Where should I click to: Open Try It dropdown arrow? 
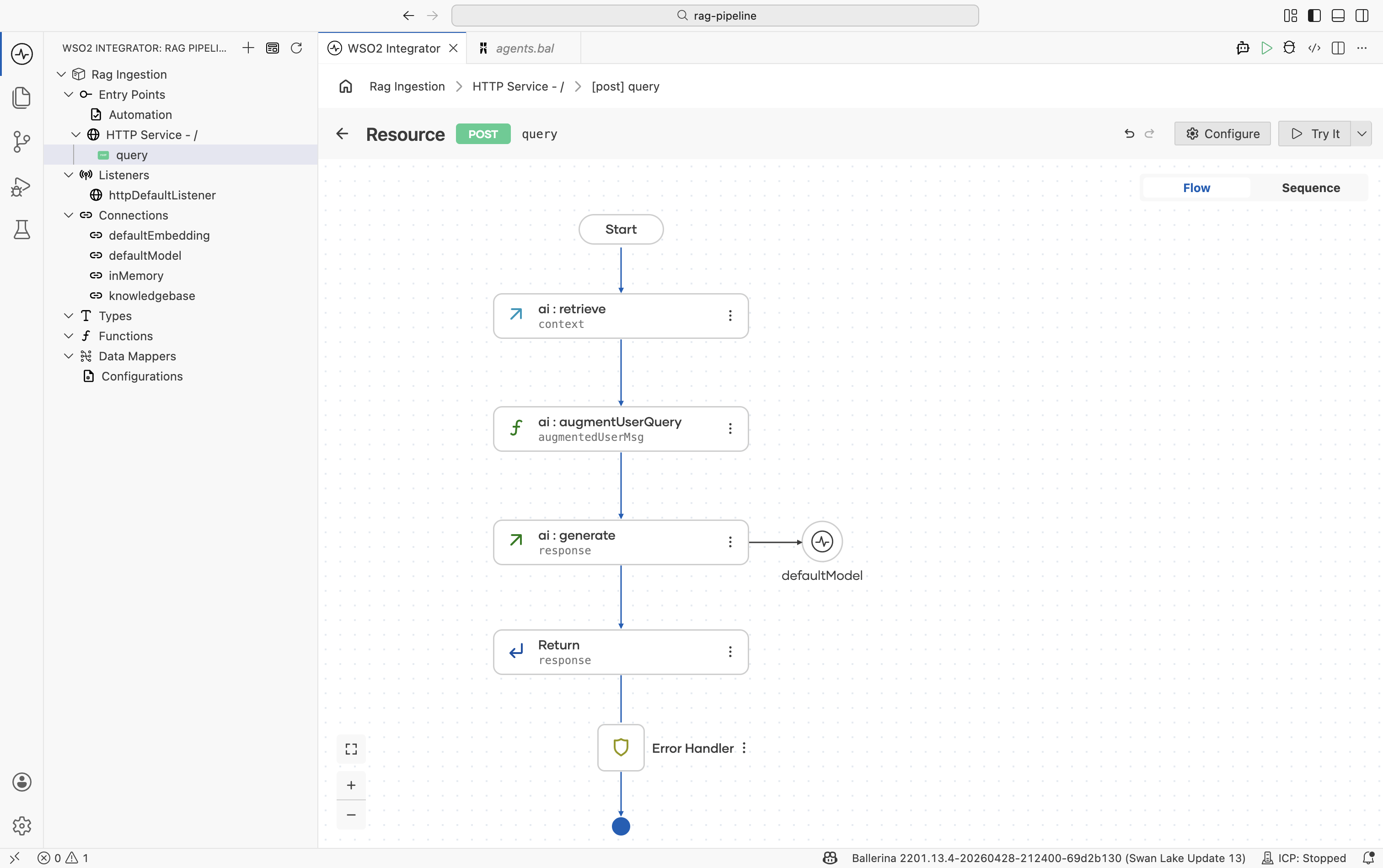pyautogui.click(x=1361, y=134)
